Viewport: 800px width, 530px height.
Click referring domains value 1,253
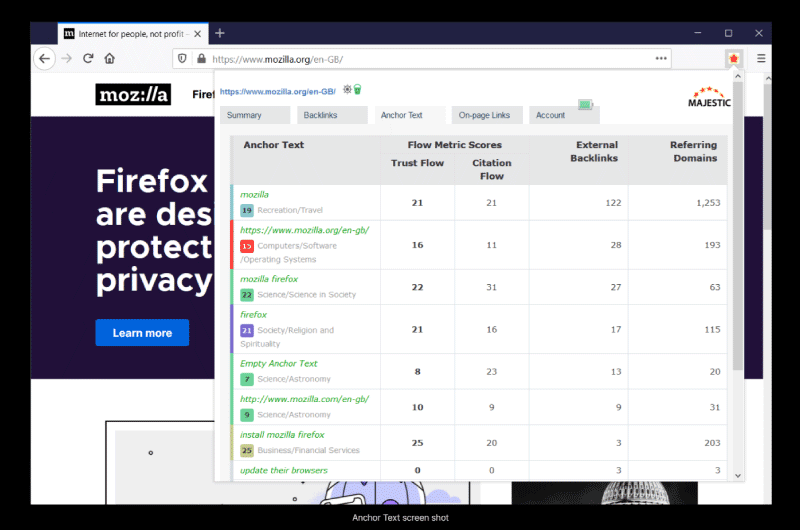click(708, 203)
